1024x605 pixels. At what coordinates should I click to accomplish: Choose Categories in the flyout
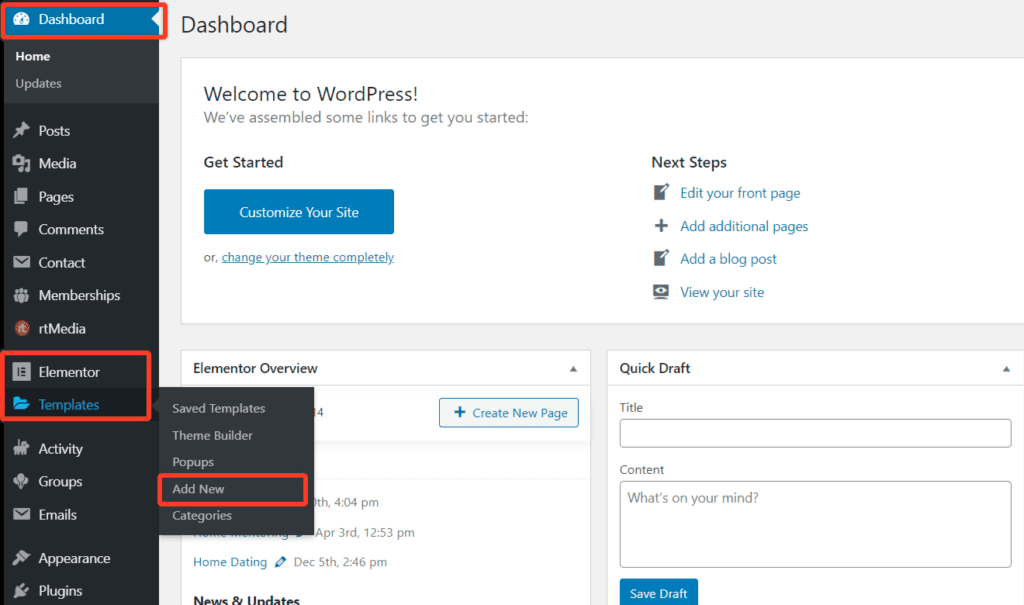tap(202, 515)
